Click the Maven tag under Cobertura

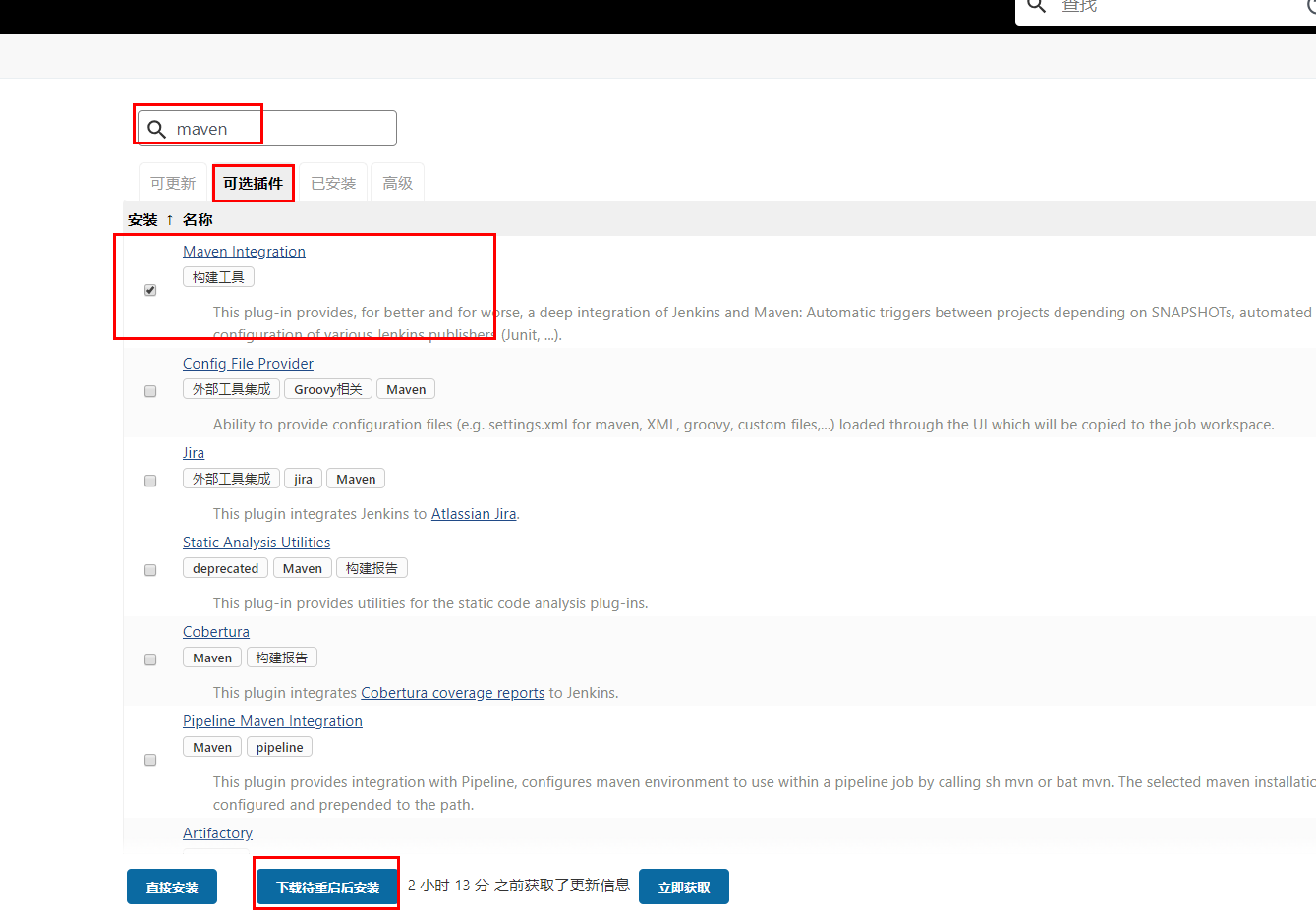212,658
